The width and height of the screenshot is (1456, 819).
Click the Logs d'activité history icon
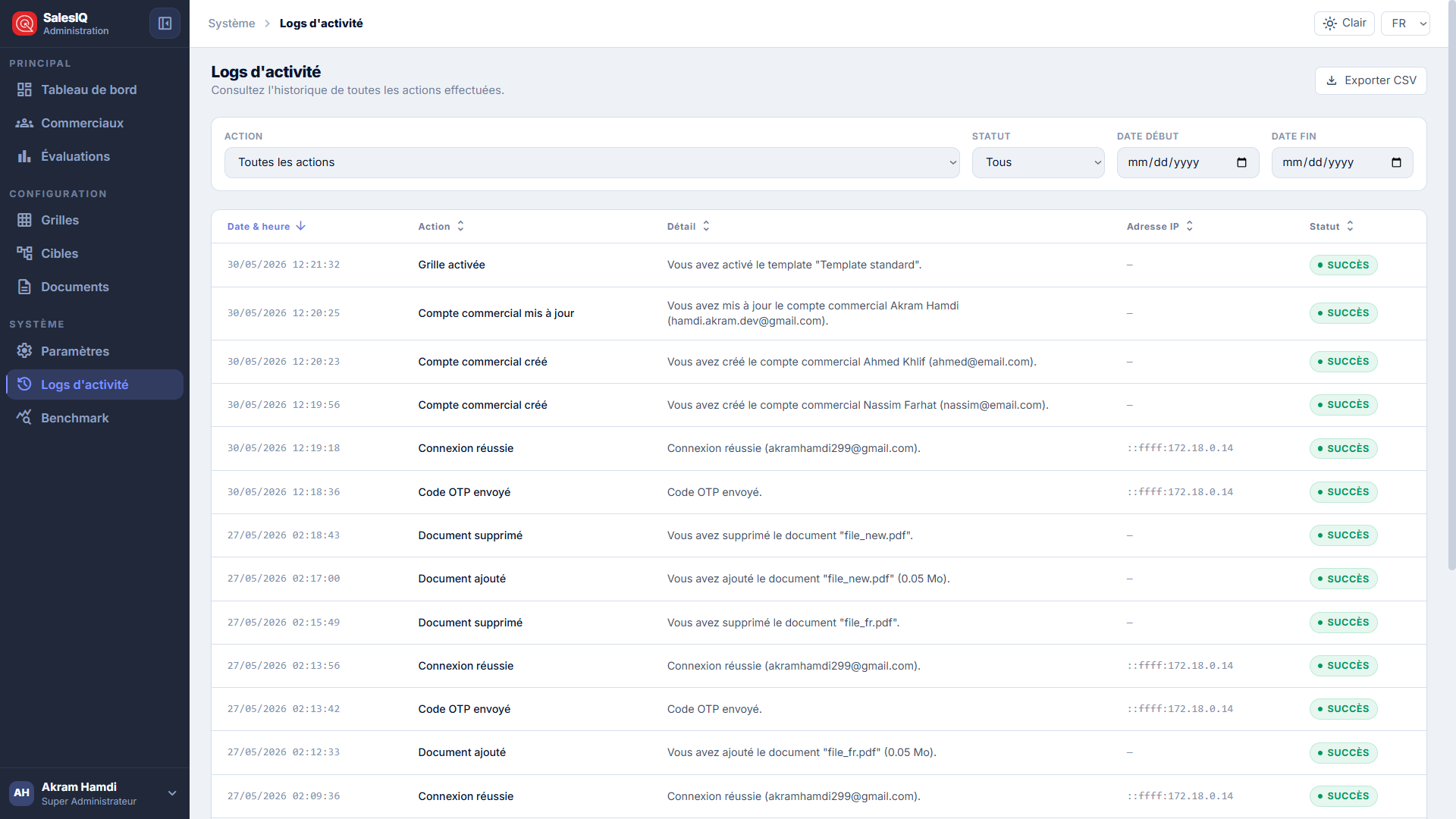tap(24, 384)
